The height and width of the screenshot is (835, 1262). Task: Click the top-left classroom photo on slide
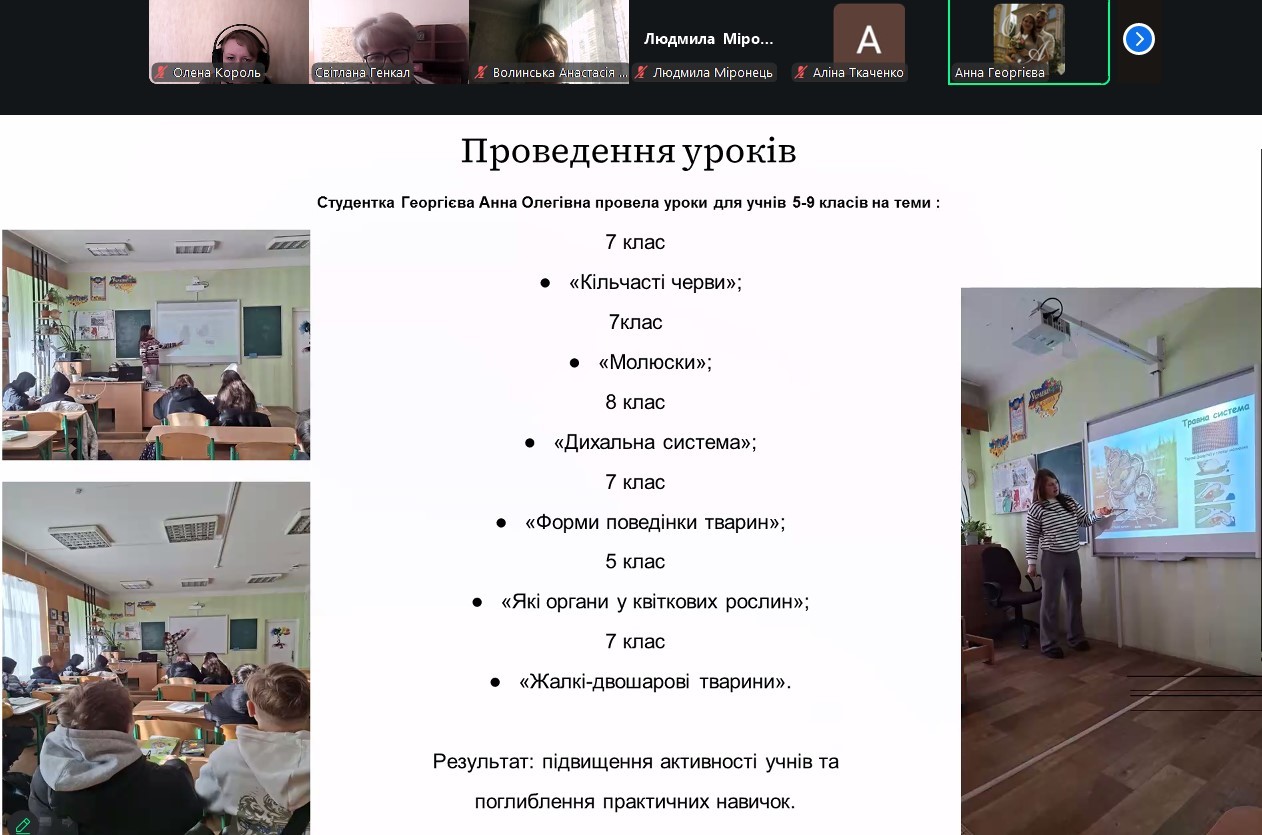(x=156, y=345)
